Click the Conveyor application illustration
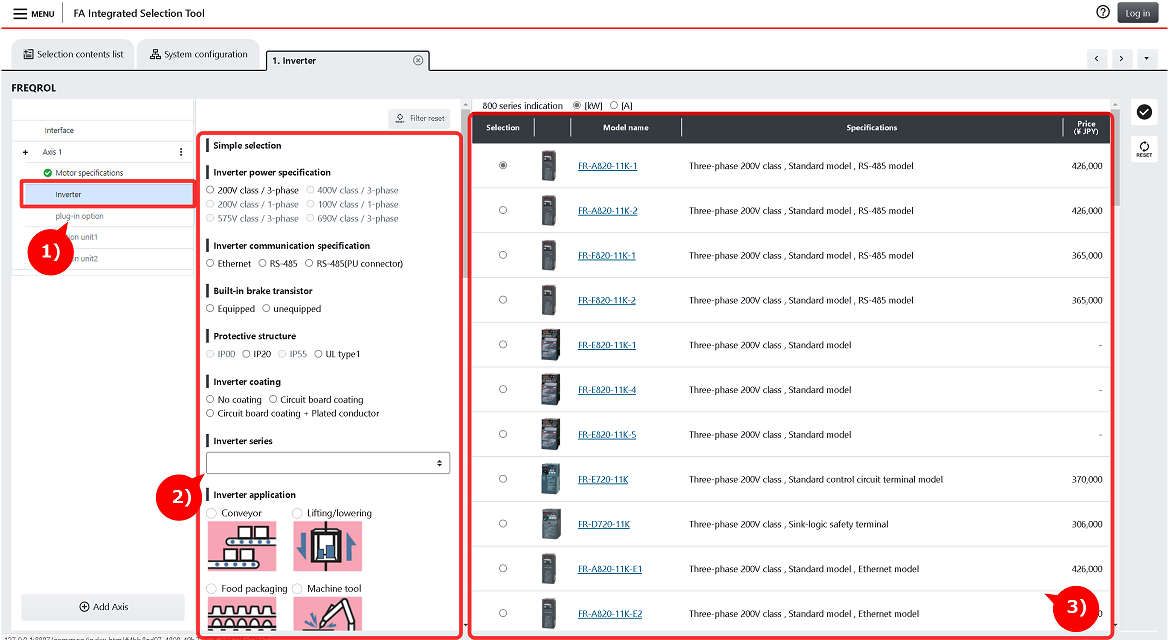 [241, 546]
